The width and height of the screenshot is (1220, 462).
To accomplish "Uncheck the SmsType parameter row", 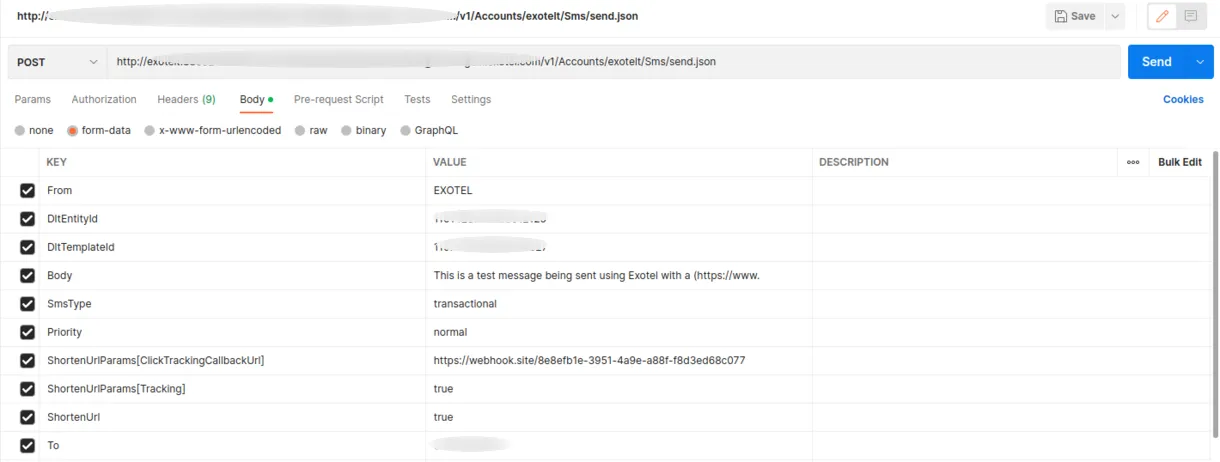I will (x=27, y=304).
